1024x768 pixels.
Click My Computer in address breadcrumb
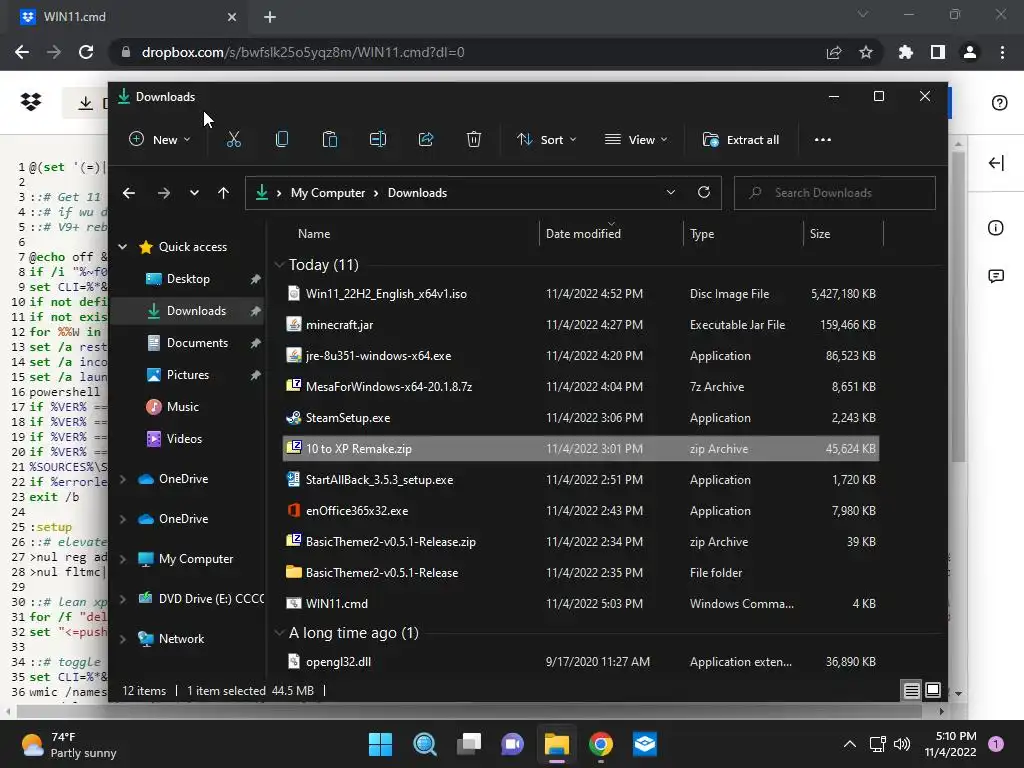pyautogui.click(x=328, y=193)
